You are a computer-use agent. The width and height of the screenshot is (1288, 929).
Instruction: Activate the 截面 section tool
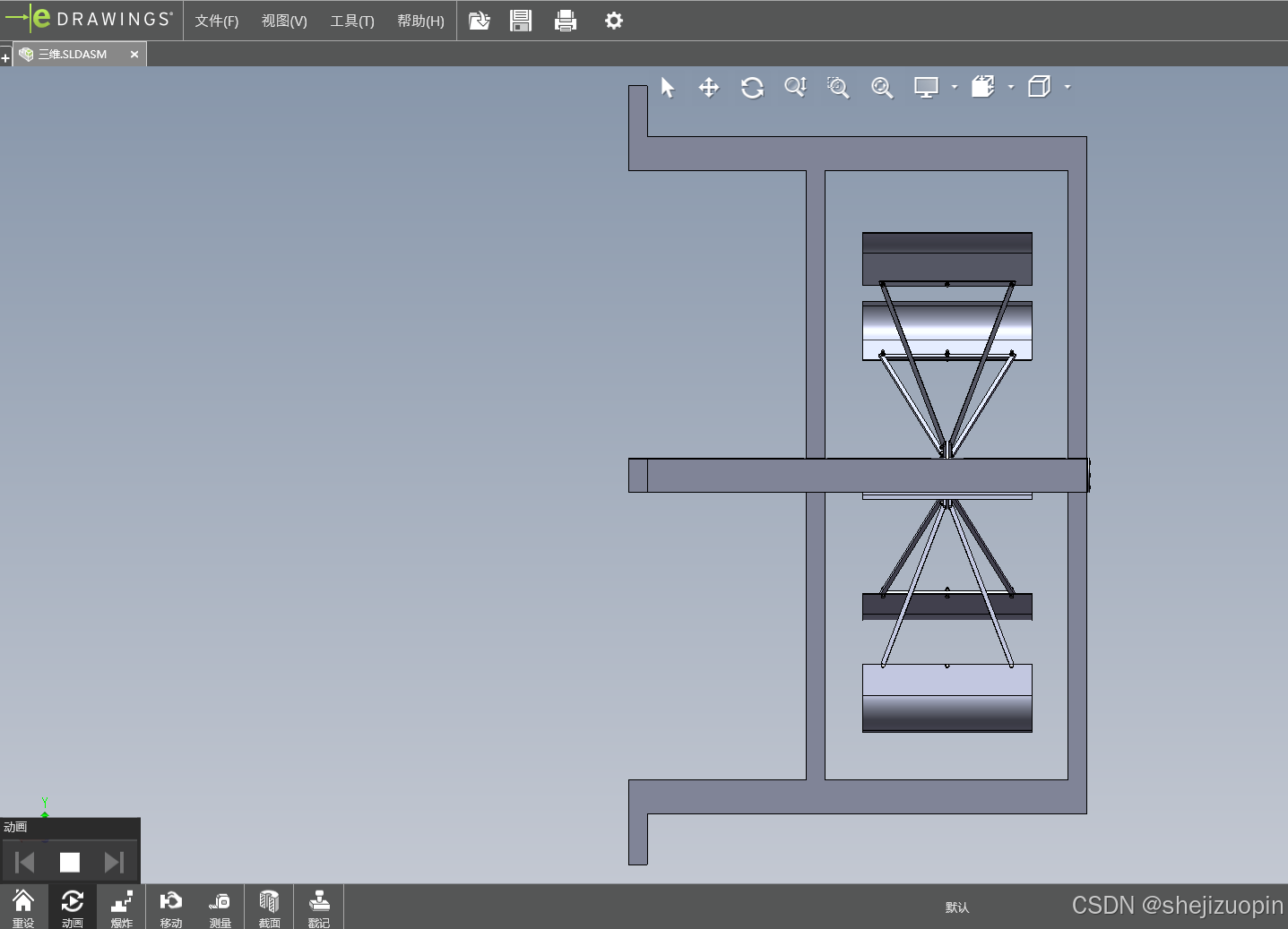[270, 907]
